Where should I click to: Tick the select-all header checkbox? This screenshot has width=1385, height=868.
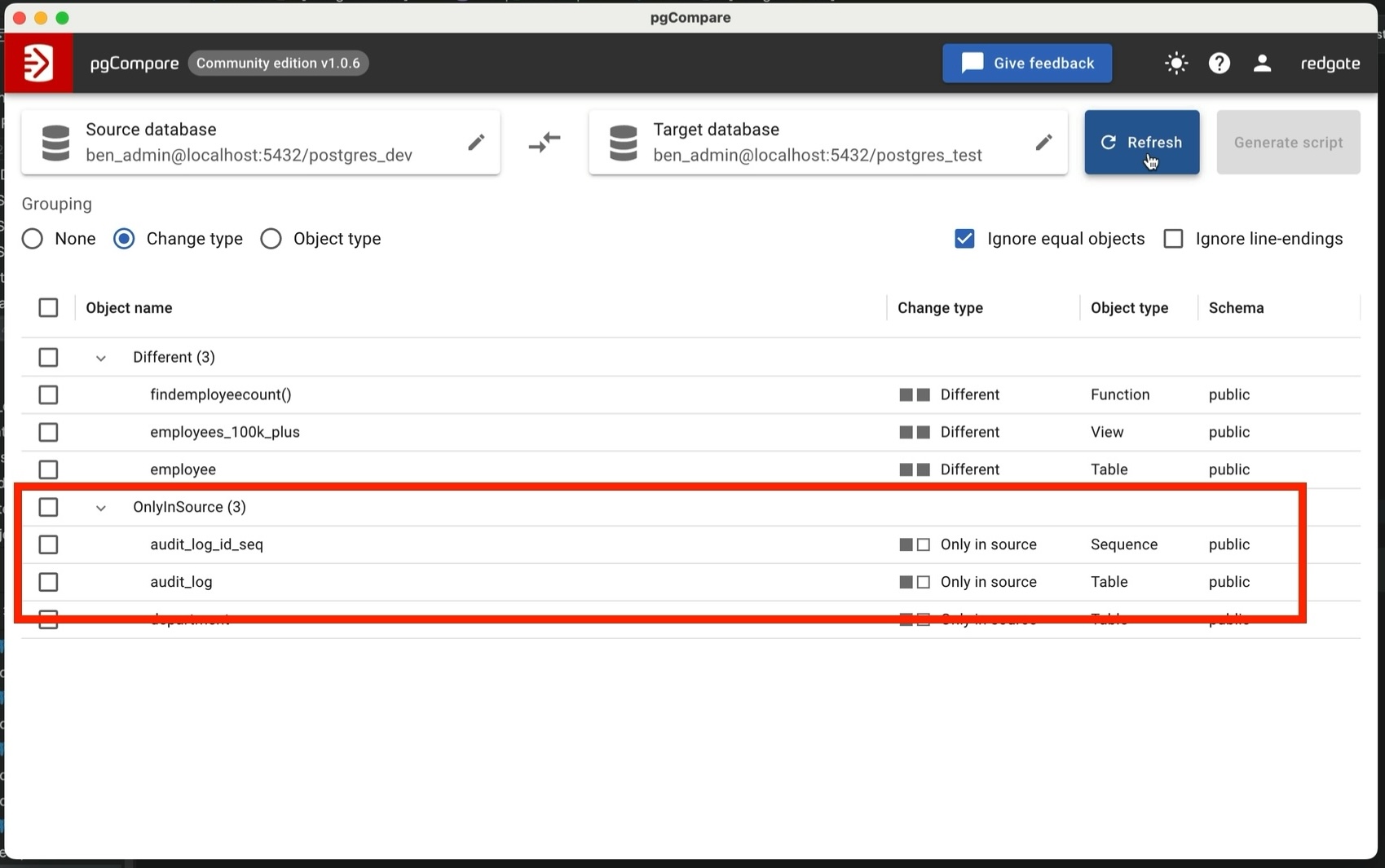tap(48, 308)
